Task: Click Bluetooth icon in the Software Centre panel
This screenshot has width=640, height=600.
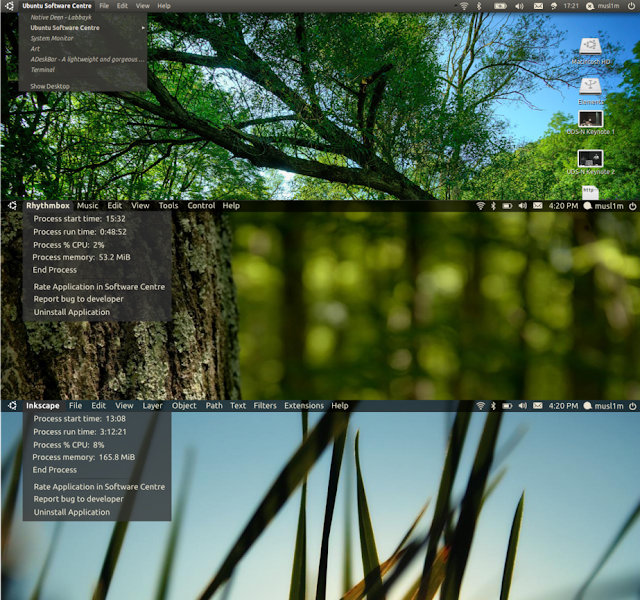Action: coord(480,6)
